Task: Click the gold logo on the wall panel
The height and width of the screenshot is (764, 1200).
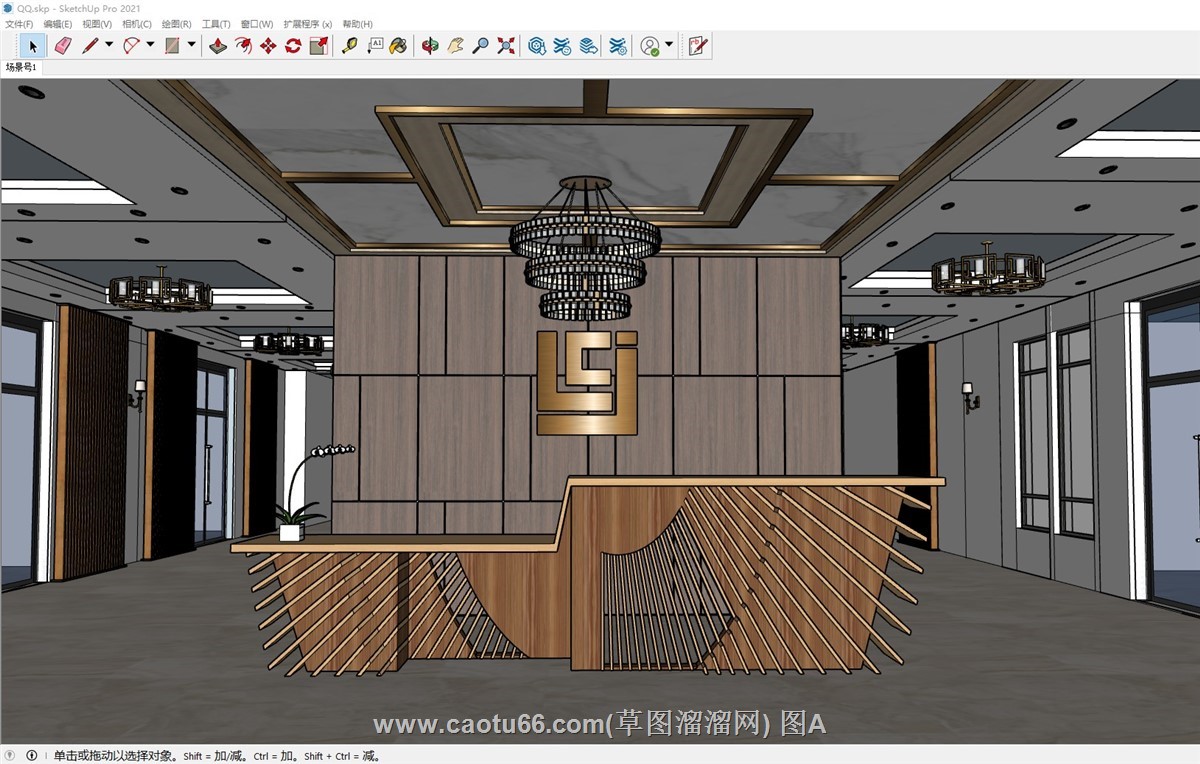Action: point(587,382)
